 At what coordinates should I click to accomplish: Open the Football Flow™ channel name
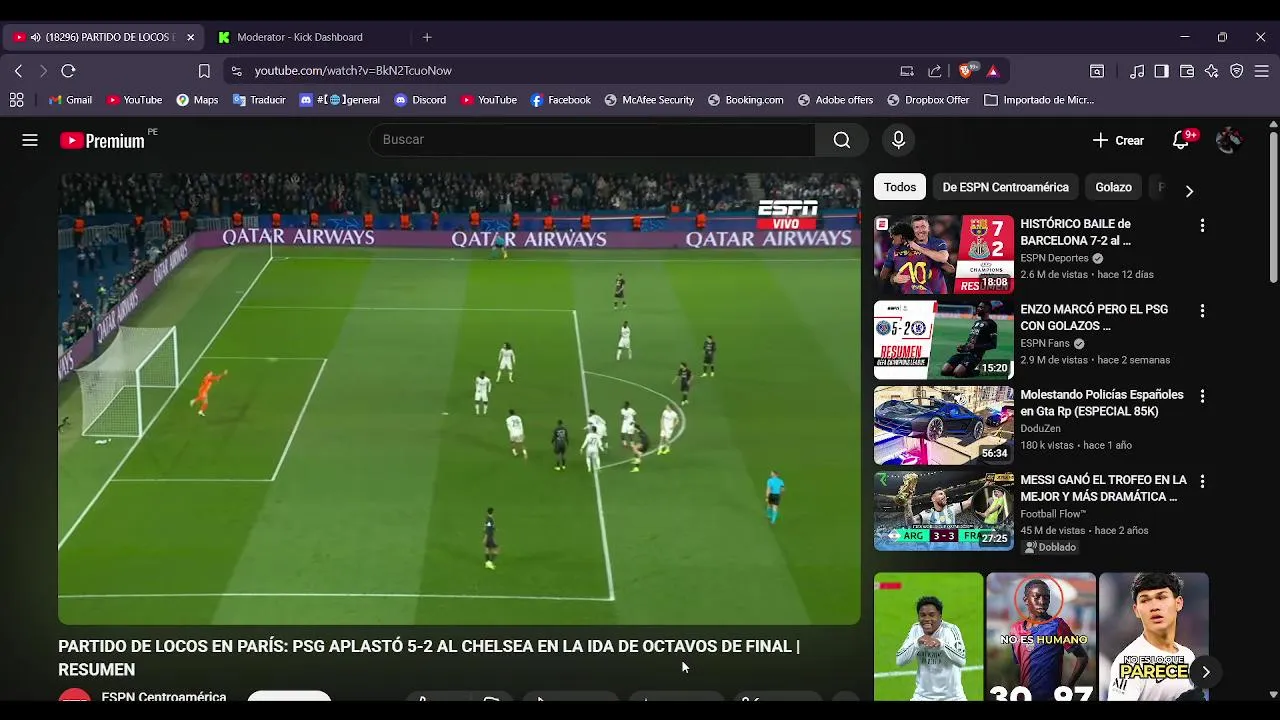point(1053,514)
